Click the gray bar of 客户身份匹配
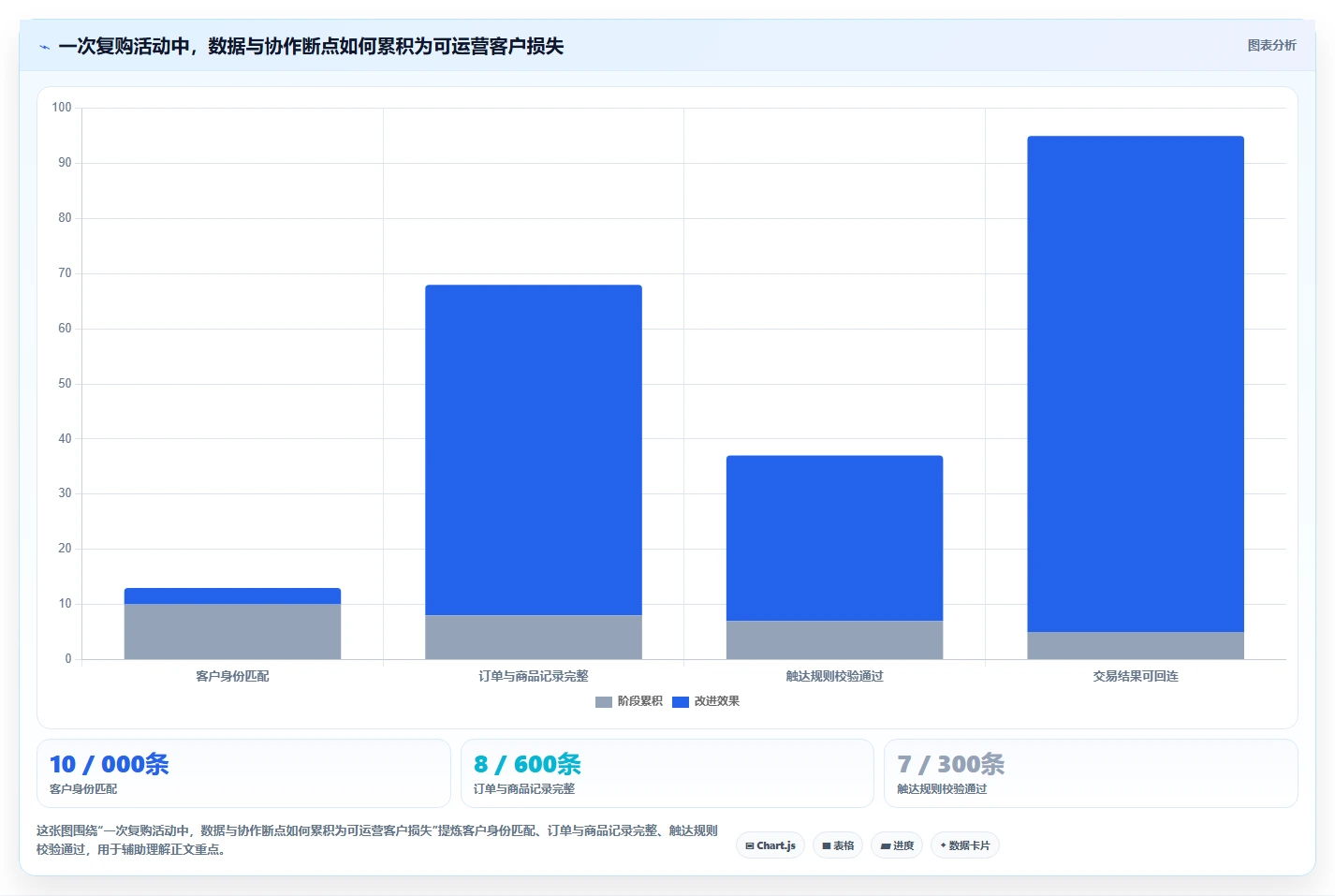This screenshot has height=896, width=1335. click(233, 632)
